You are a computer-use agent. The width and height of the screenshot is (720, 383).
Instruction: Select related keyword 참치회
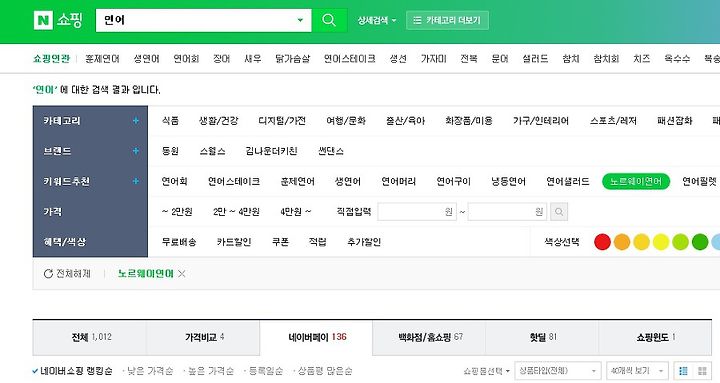(606, 59)
